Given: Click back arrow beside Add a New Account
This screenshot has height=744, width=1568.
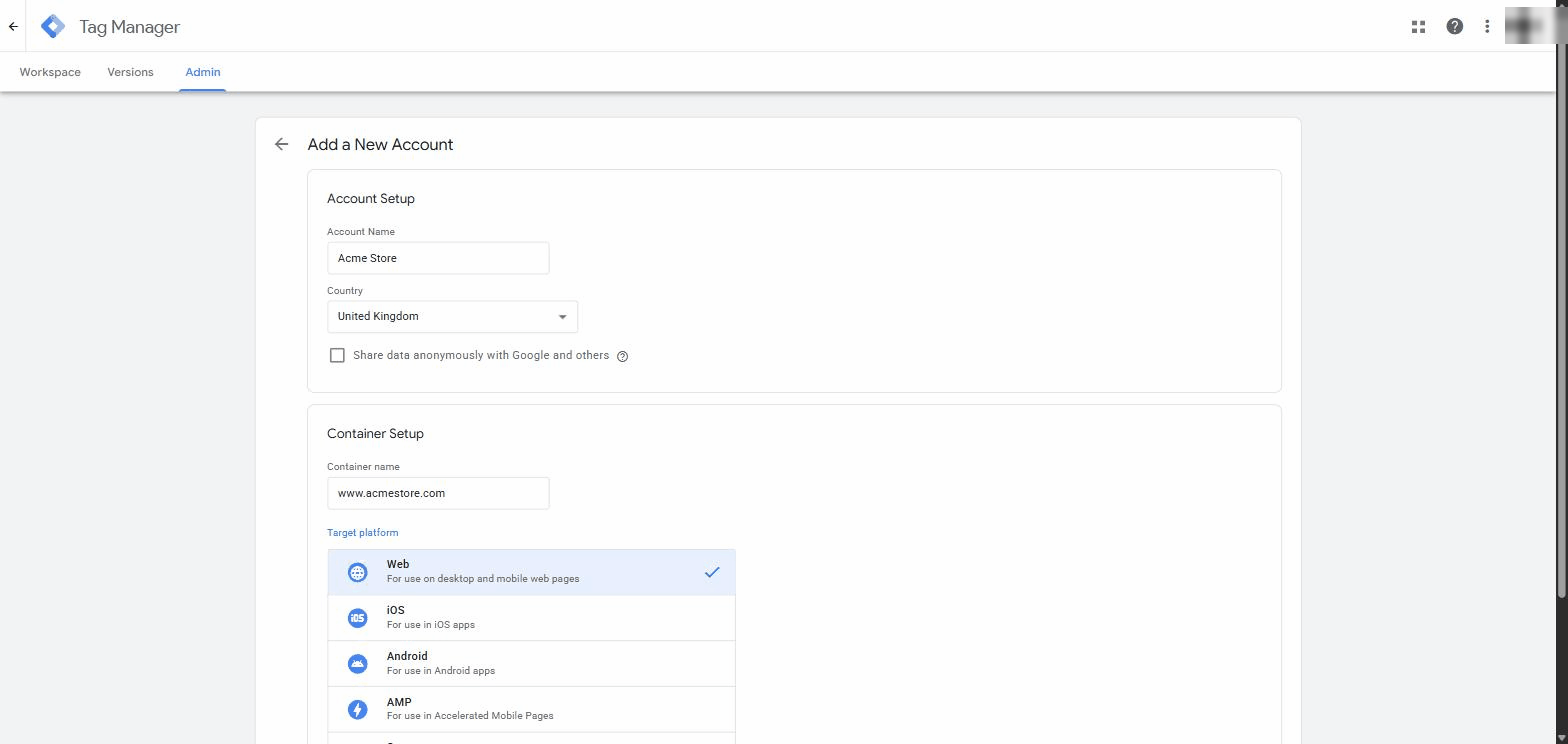Looking at the screenshot, I should pos(281,145).
